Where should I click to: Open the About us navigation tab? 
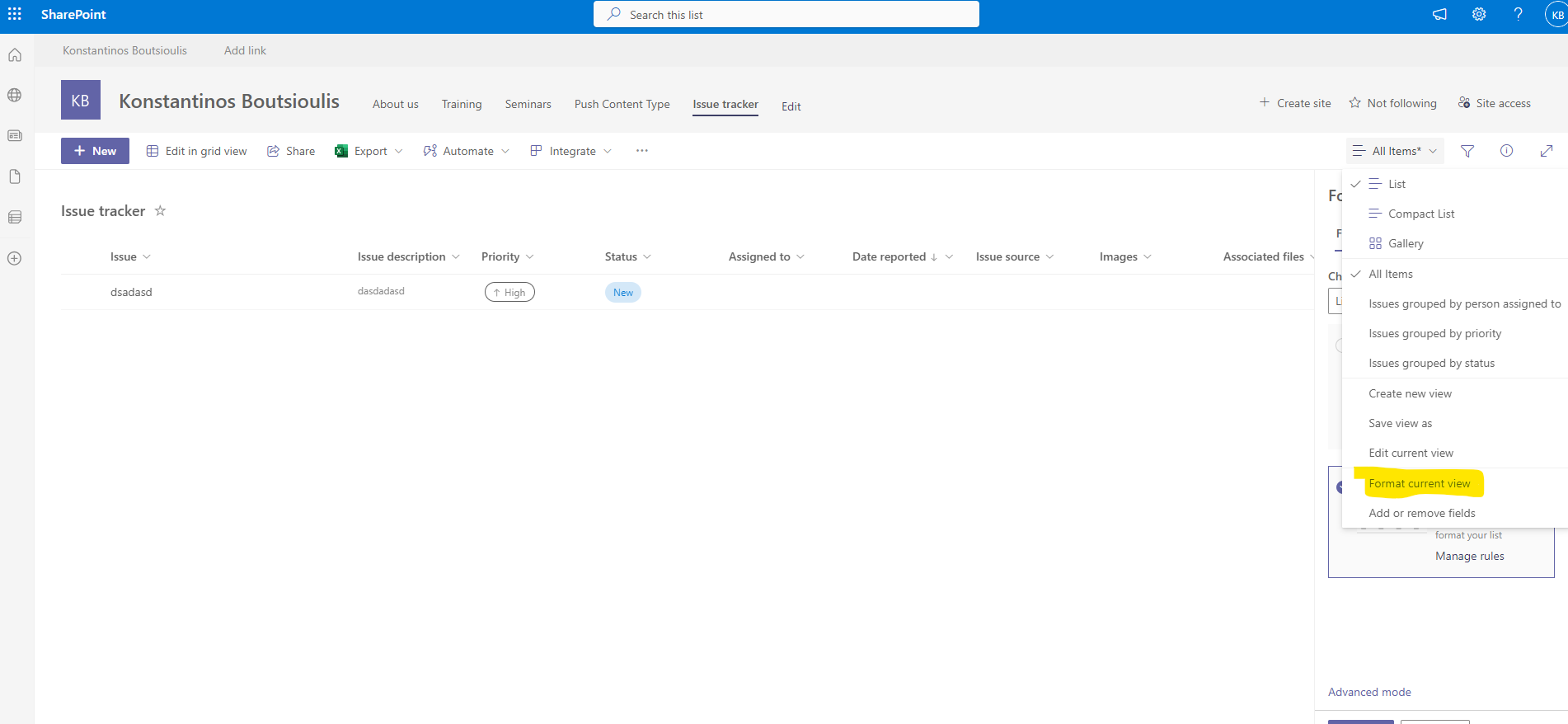(x=395, y=104)
